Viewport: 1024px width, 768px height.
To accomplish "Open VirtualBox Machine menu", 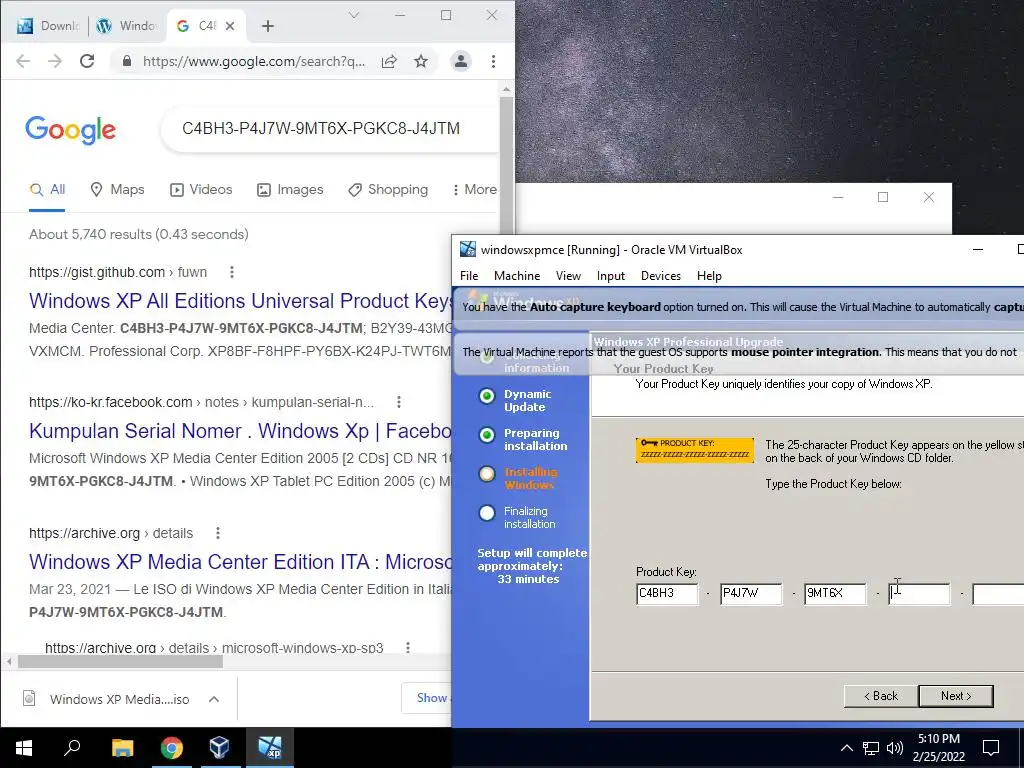I will (517, 276).
